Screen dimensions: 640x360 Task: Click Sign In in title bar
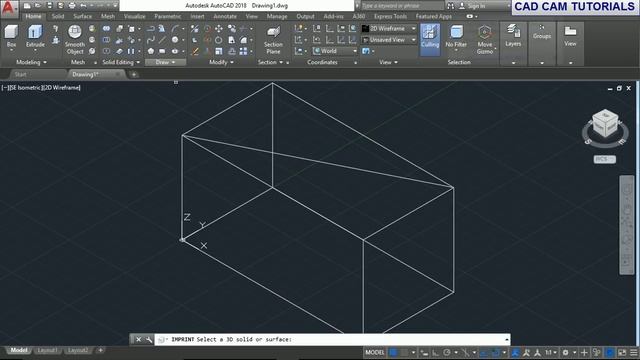(476, 6)
